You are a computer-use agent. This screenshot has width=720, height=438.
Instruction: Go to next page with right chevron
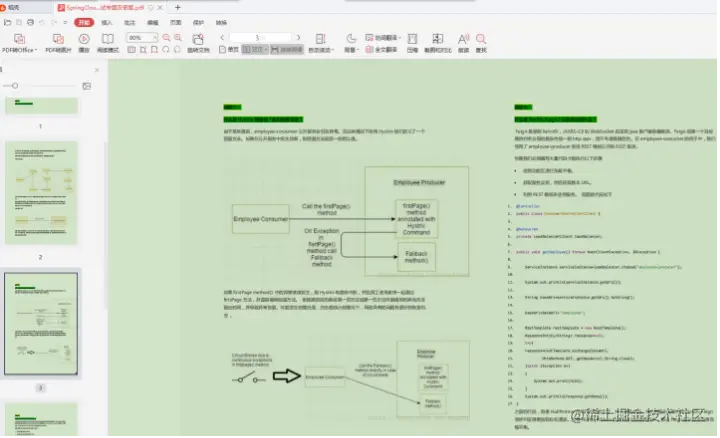point(298,38)
